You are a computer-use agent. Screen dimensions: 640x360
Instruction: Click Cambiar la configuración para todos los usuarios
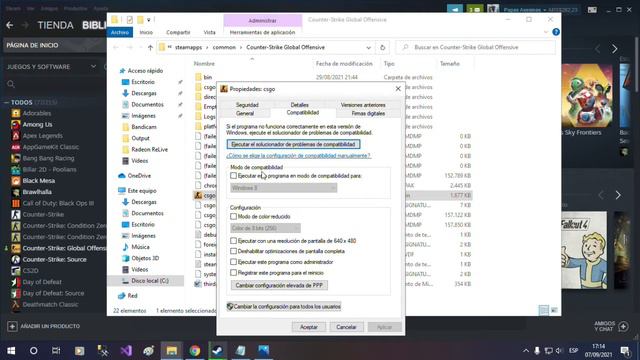click(284, 306)
